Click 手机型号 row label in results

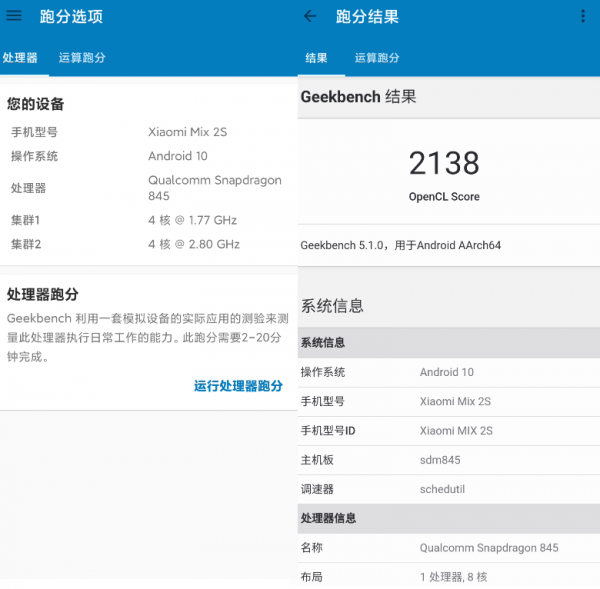tap(323, 401)
